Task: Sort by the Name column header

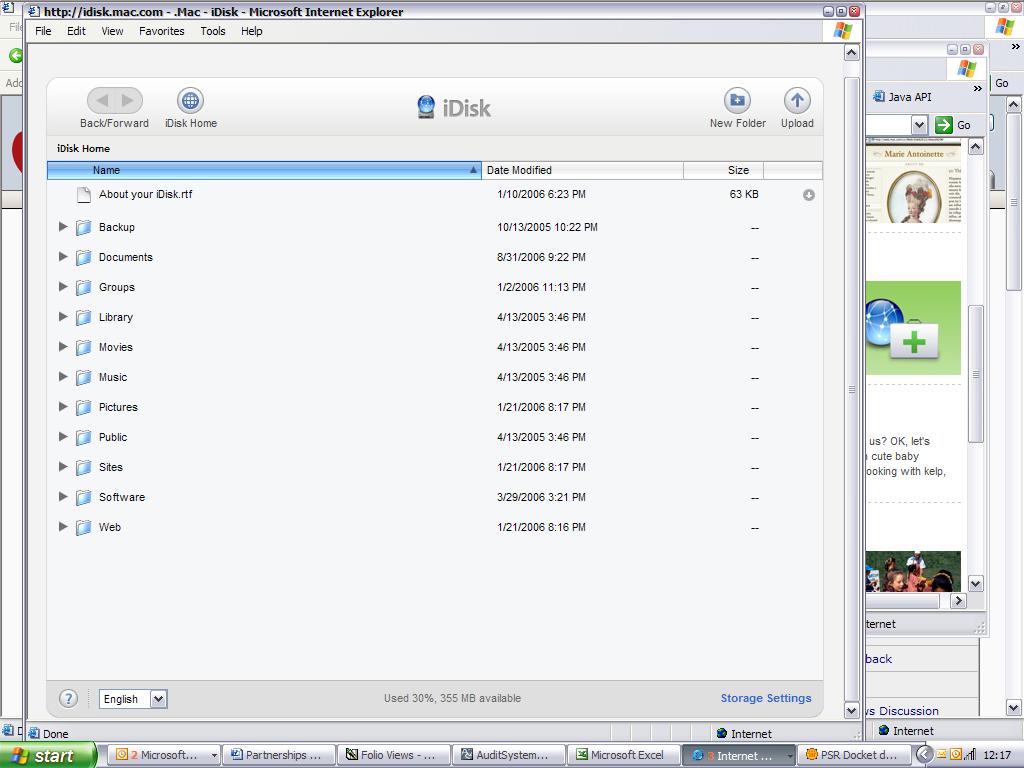Action: click(264, 170)
